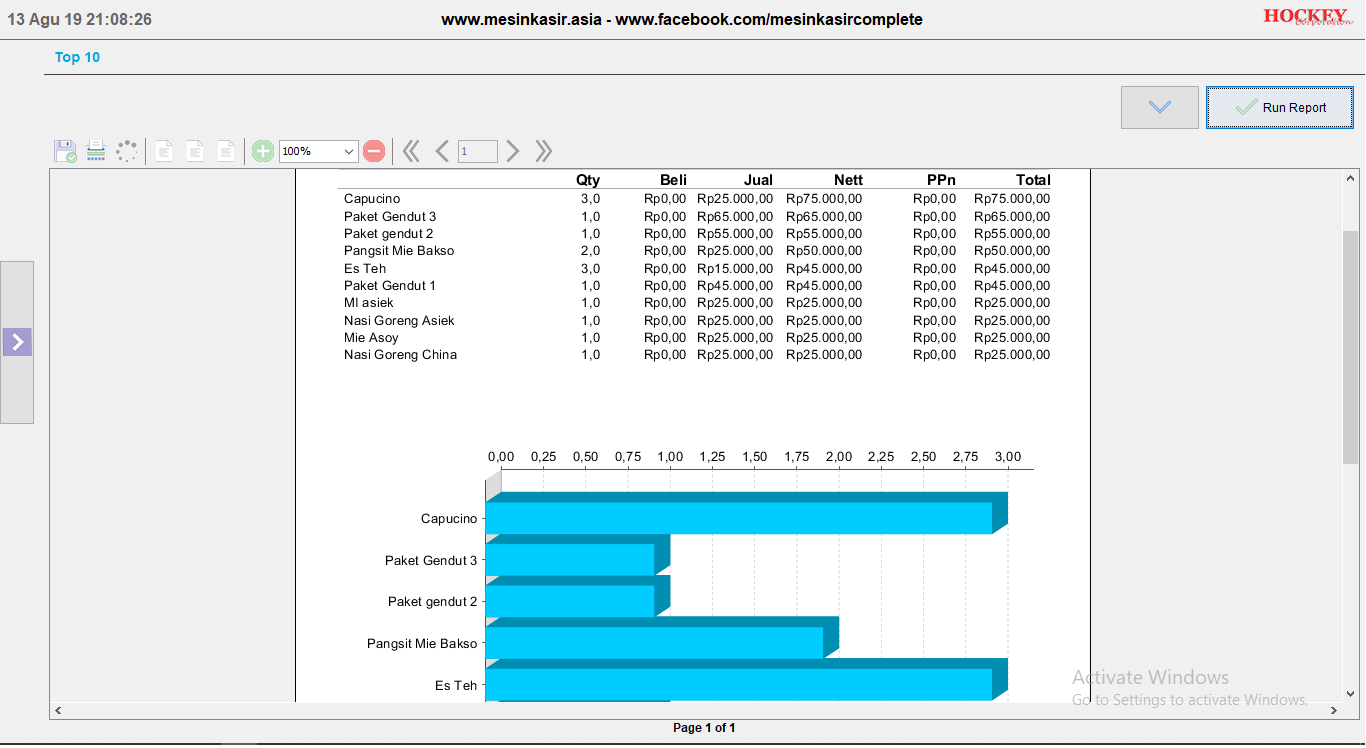Click Paket Gendut 1 table row name

click(390, 285)
